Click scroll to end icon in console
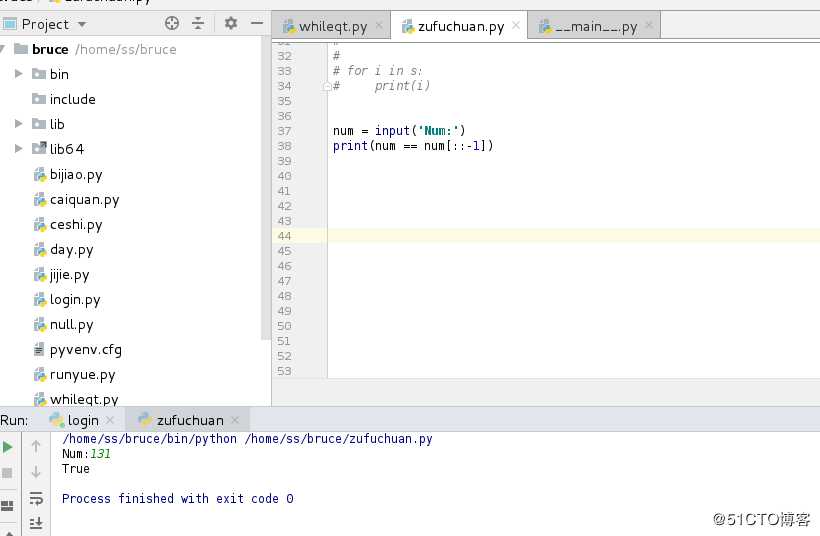The height and width of the screenshot is (536, 820). (x=36, y=523)
